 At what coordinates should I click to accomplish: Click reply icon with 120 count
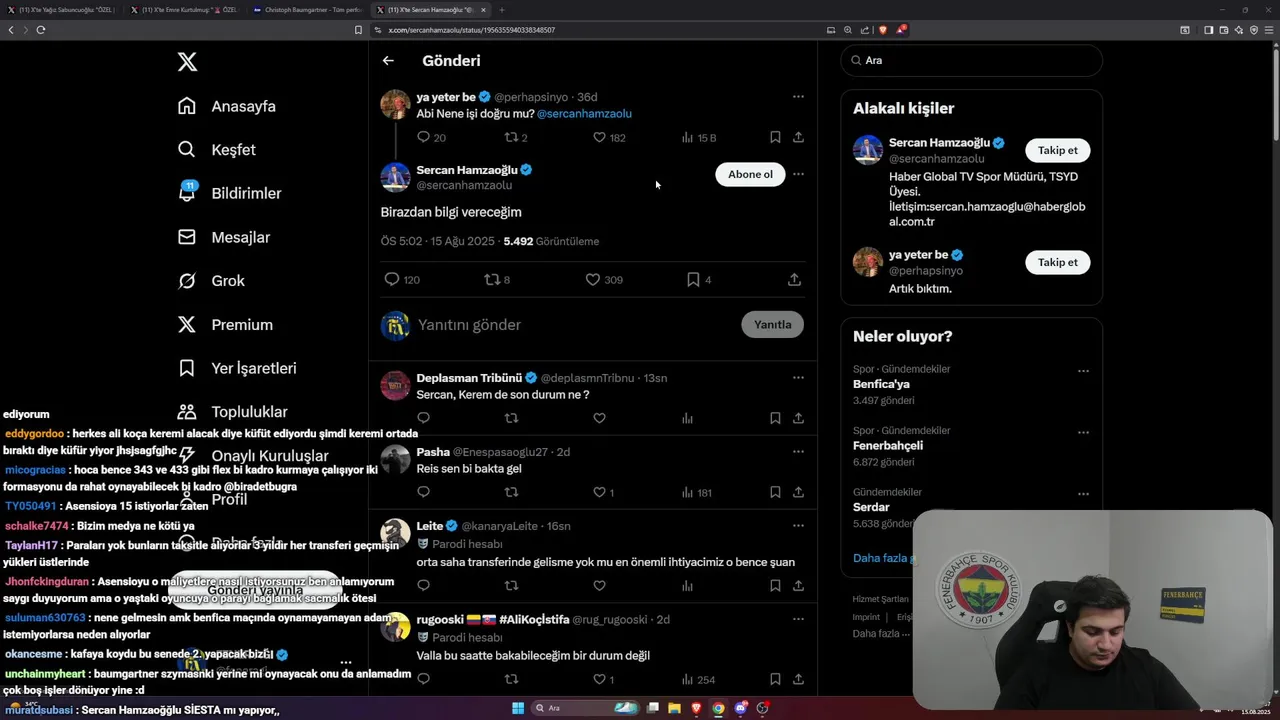(392, 280)
